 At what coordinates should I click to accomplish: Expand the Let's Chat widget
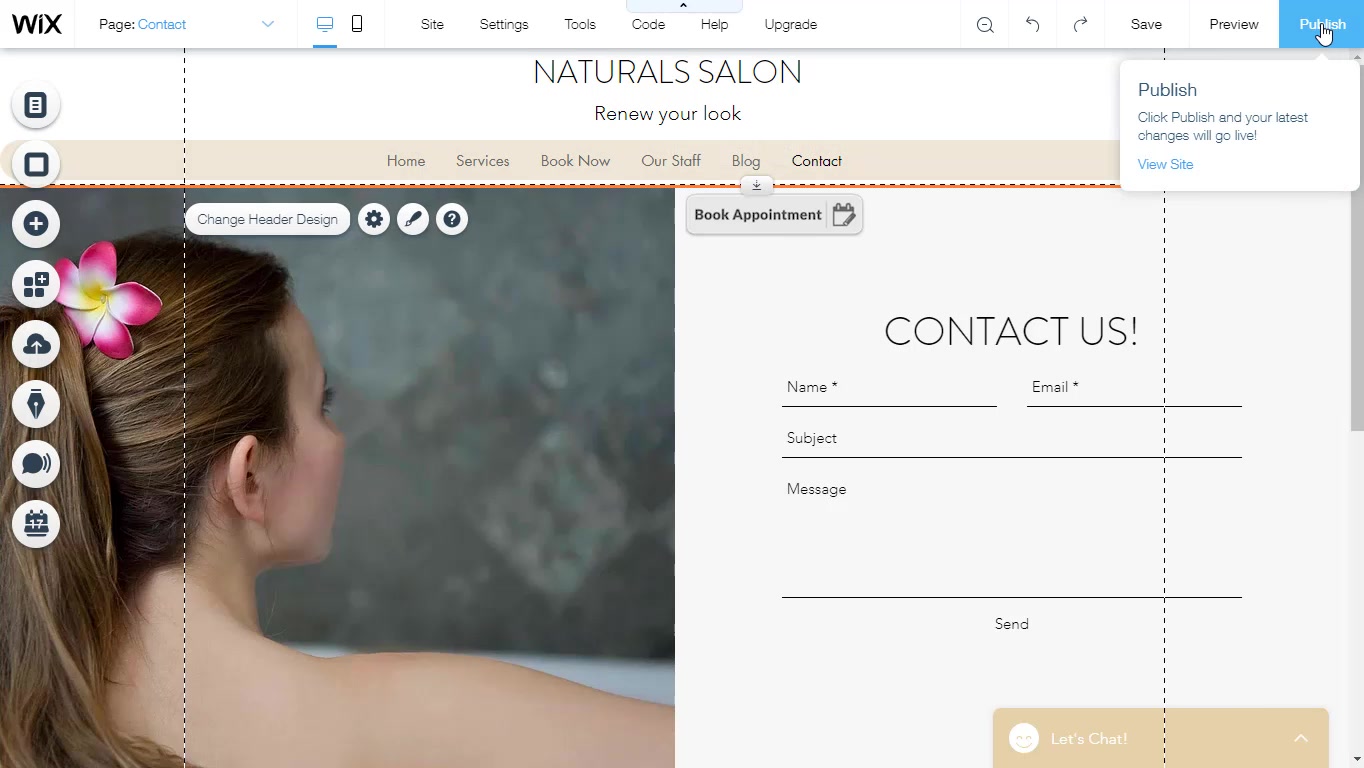(1300, 738)
